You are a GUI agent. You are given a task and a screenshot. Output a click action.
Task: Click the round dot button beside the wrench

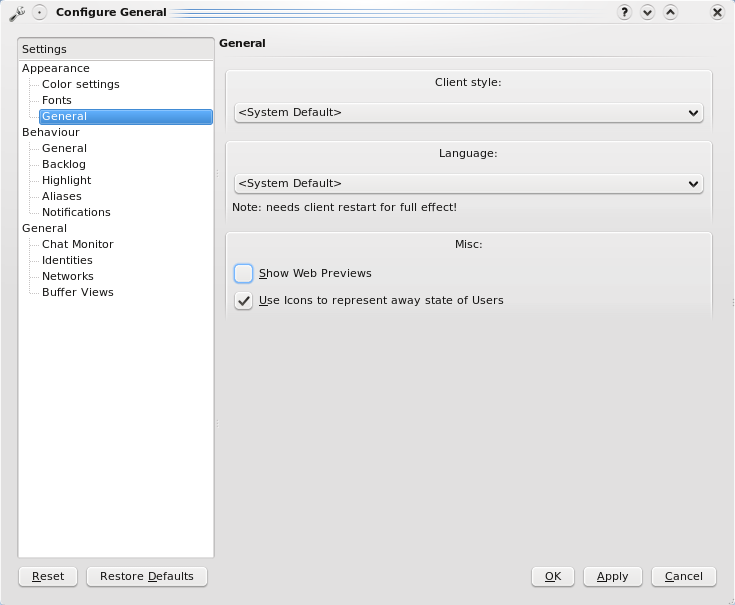point(39,12)
